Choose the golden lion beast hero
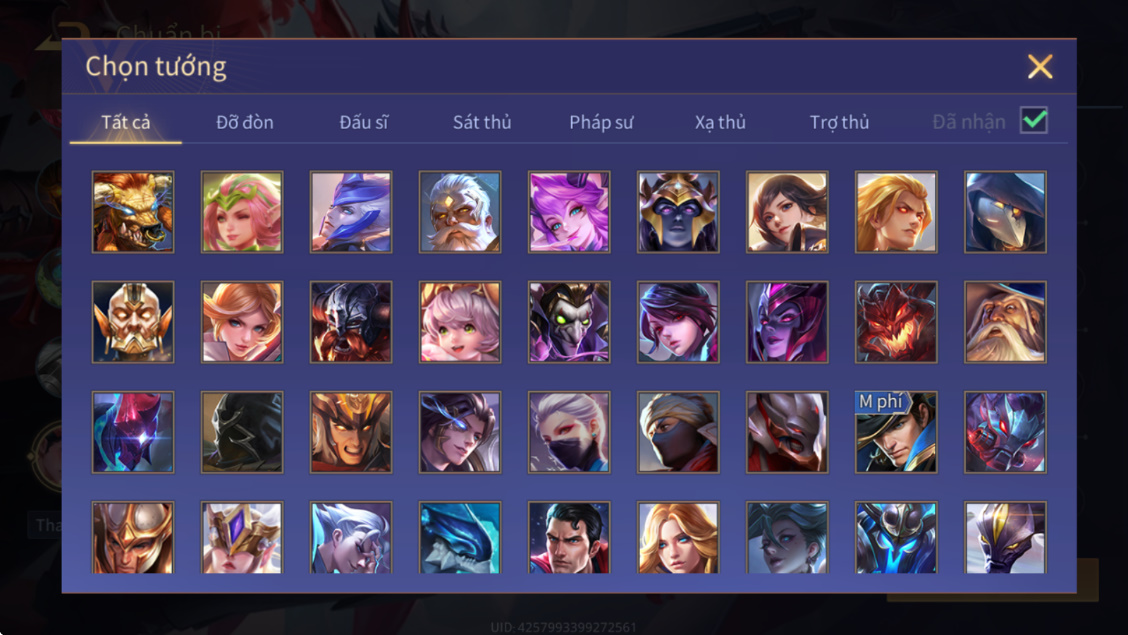 133,212
